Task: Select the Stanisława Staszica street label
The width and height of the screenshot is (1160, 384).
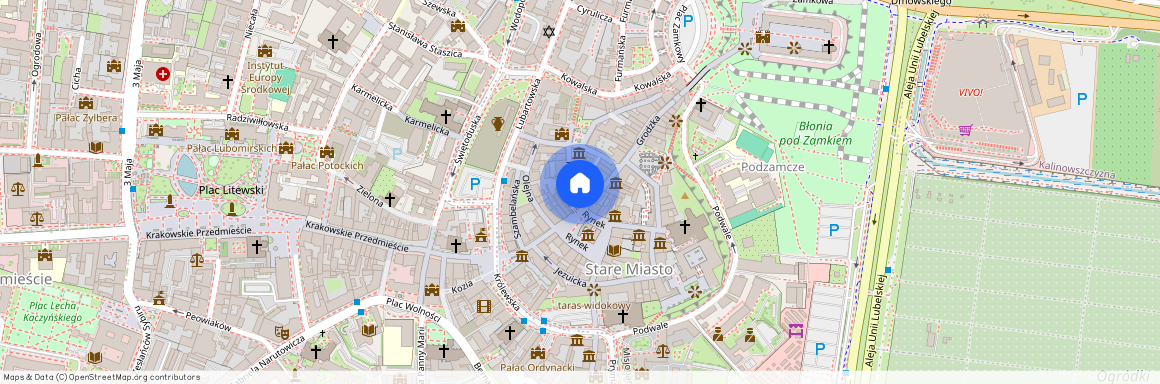Action: [425, 41]
